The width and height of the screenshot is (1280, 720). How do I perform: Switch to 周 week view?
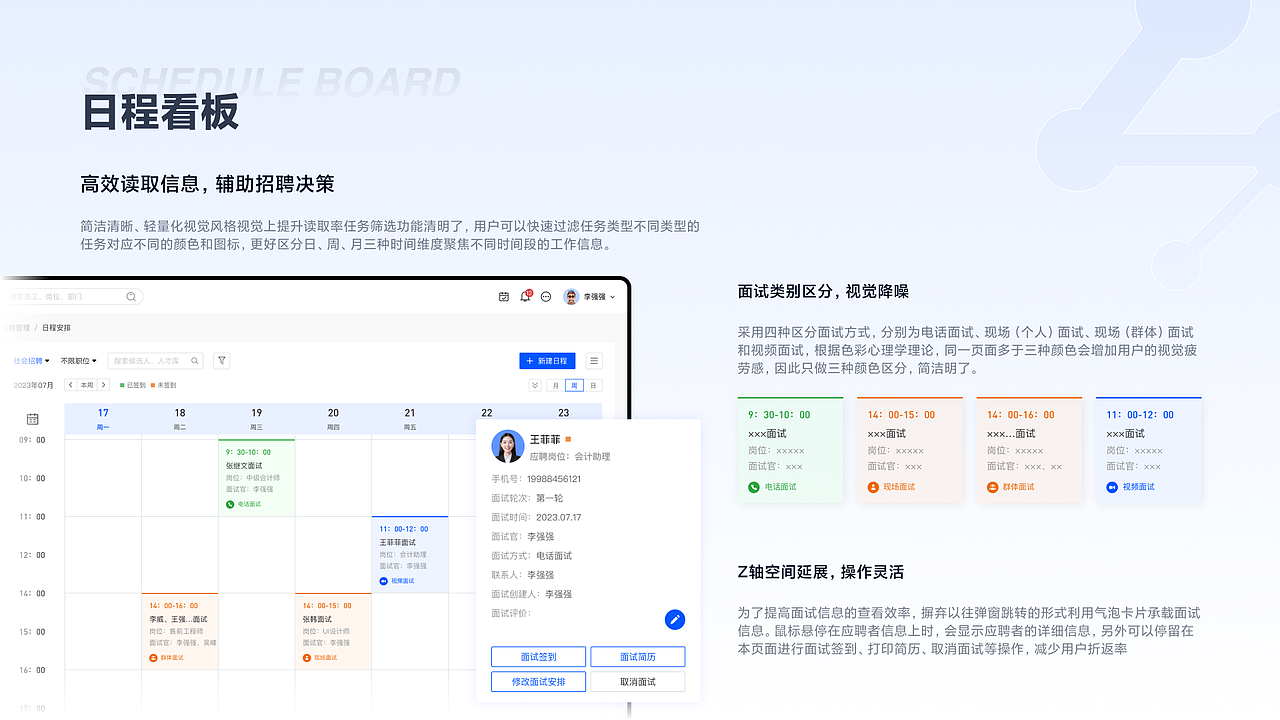574,386
